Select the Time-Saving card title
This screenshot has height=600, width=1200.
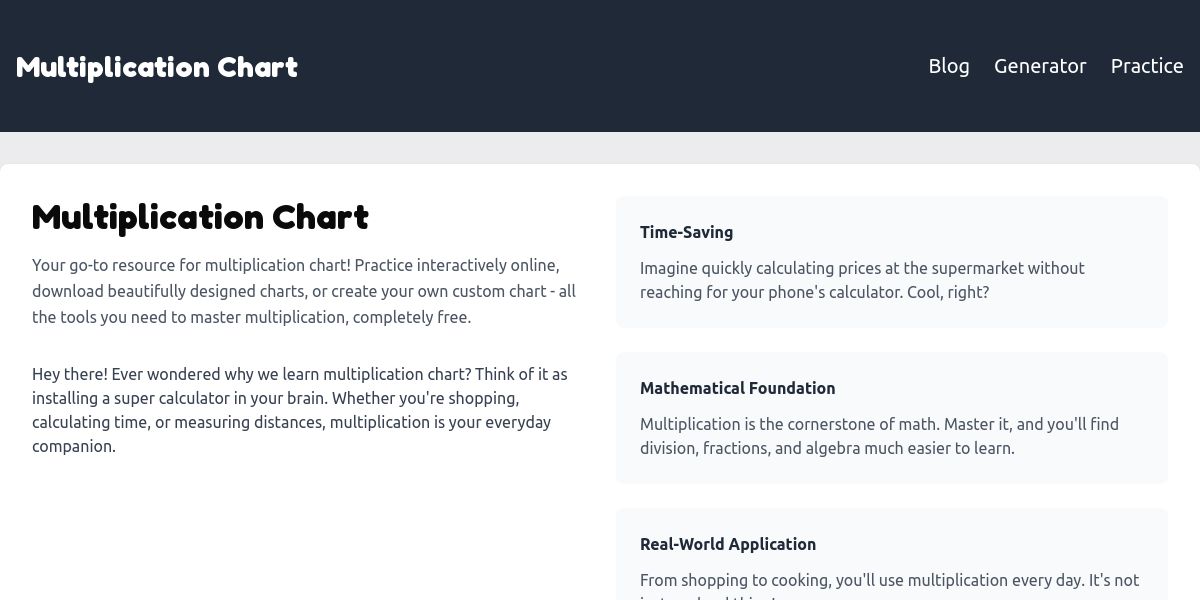tap(686, 232)
